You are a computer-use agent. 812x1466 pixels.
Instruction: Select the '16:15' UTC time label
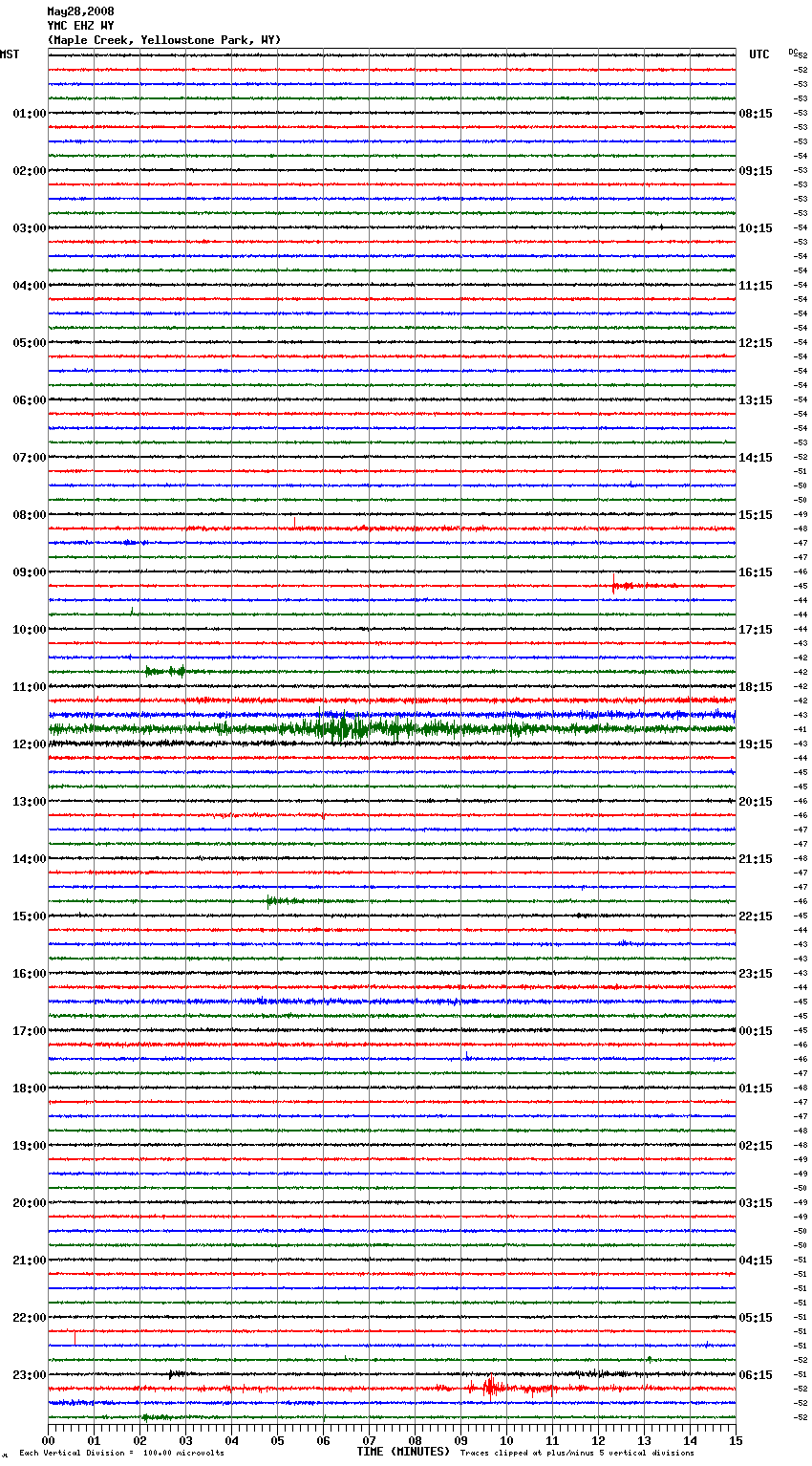(756, 572)
